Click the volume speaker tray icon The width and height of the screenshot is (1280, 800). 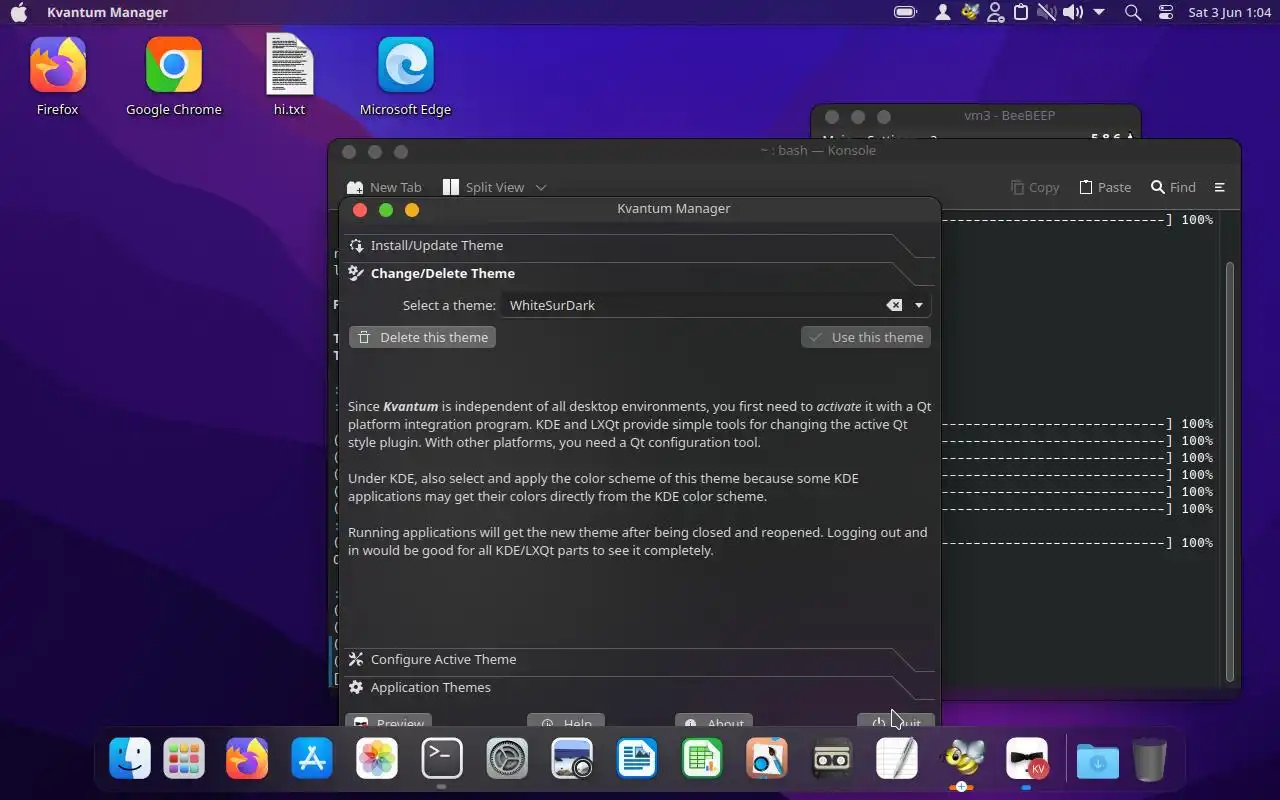coord(1073,13)
